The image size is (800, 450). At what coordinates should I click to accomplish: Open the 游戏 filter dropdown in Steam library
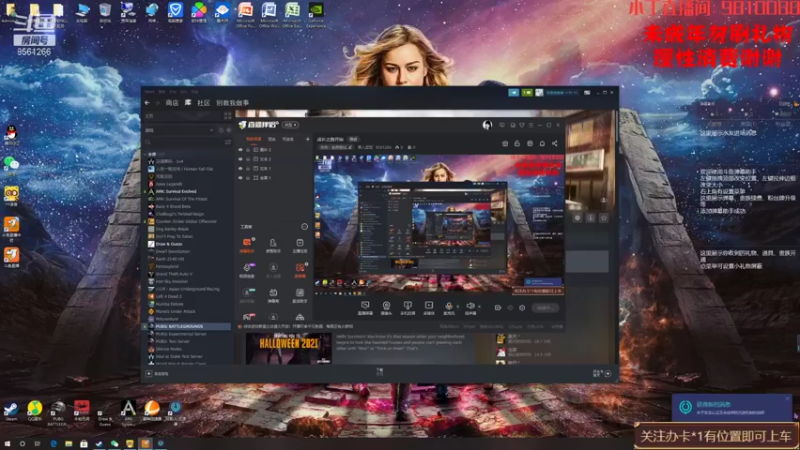pos(179,131)
